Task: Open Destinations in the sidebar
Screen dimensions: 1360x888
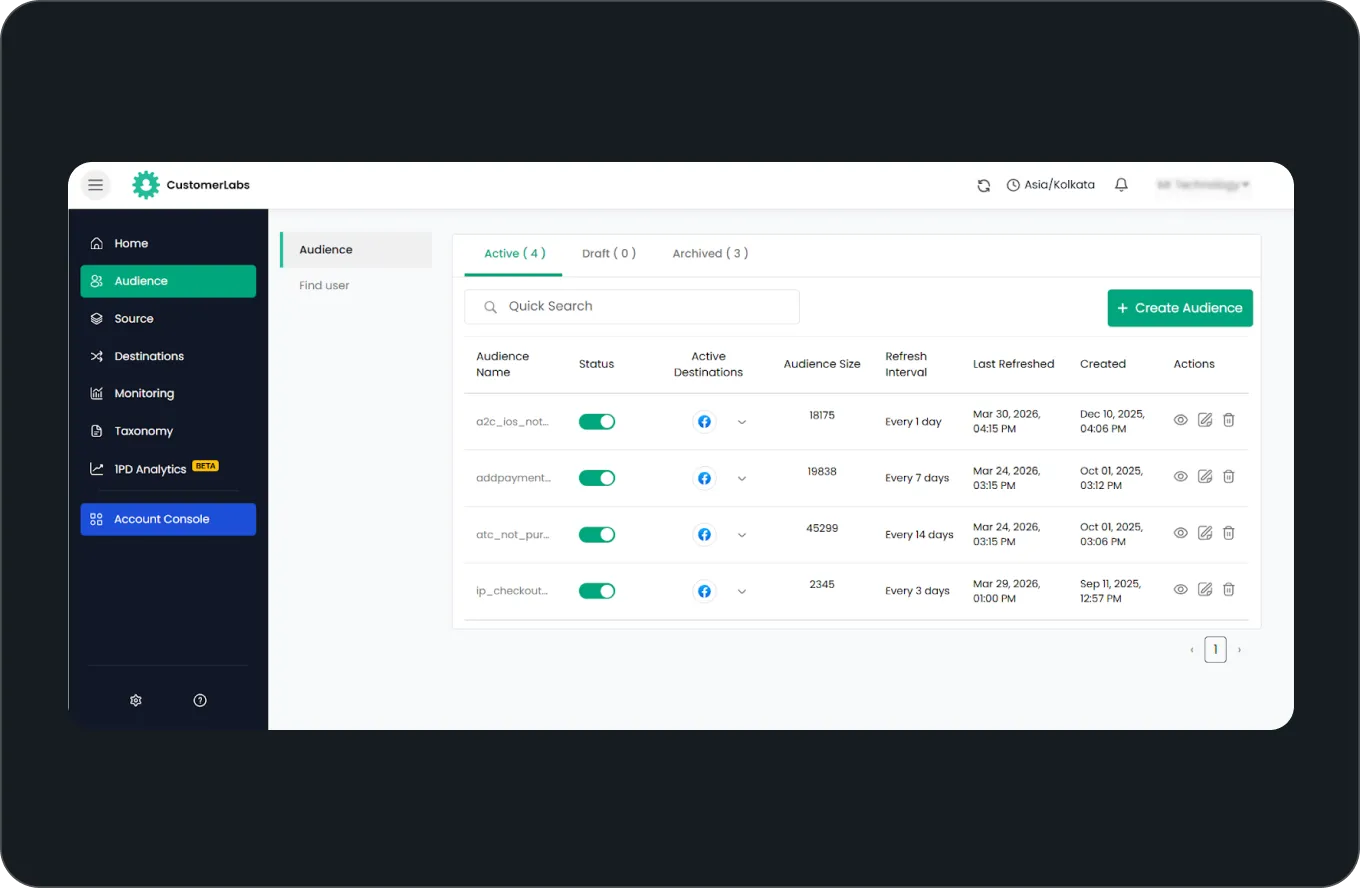Action: pos(168,356)
